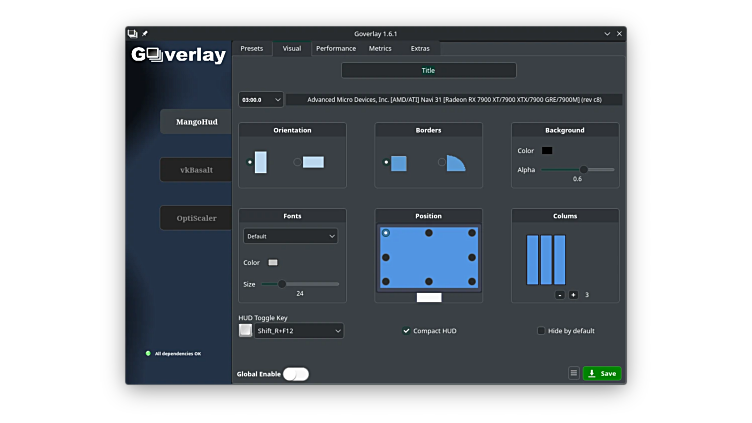
Task: Decrease column count with minus button
Action: pos(560,295)
